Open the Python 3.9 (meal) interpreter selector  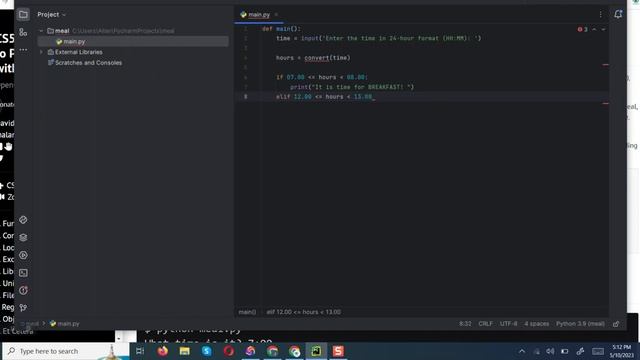pyautogui.click(x=580, y=324)
